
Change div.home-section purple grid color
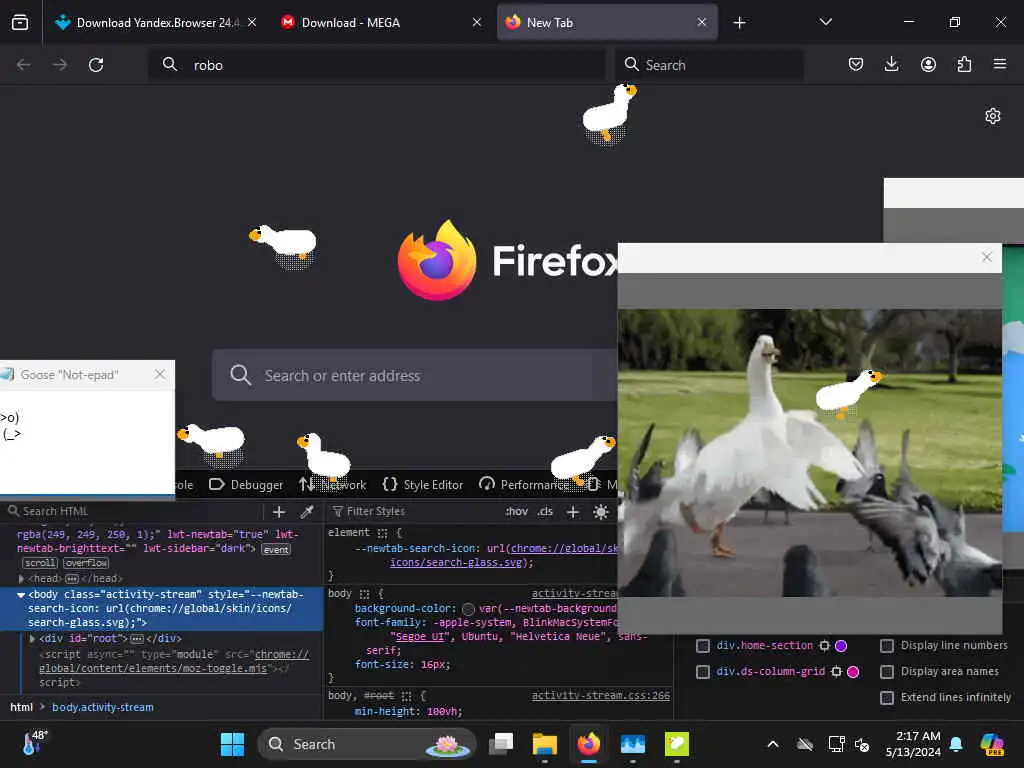(x=841, y=646)
